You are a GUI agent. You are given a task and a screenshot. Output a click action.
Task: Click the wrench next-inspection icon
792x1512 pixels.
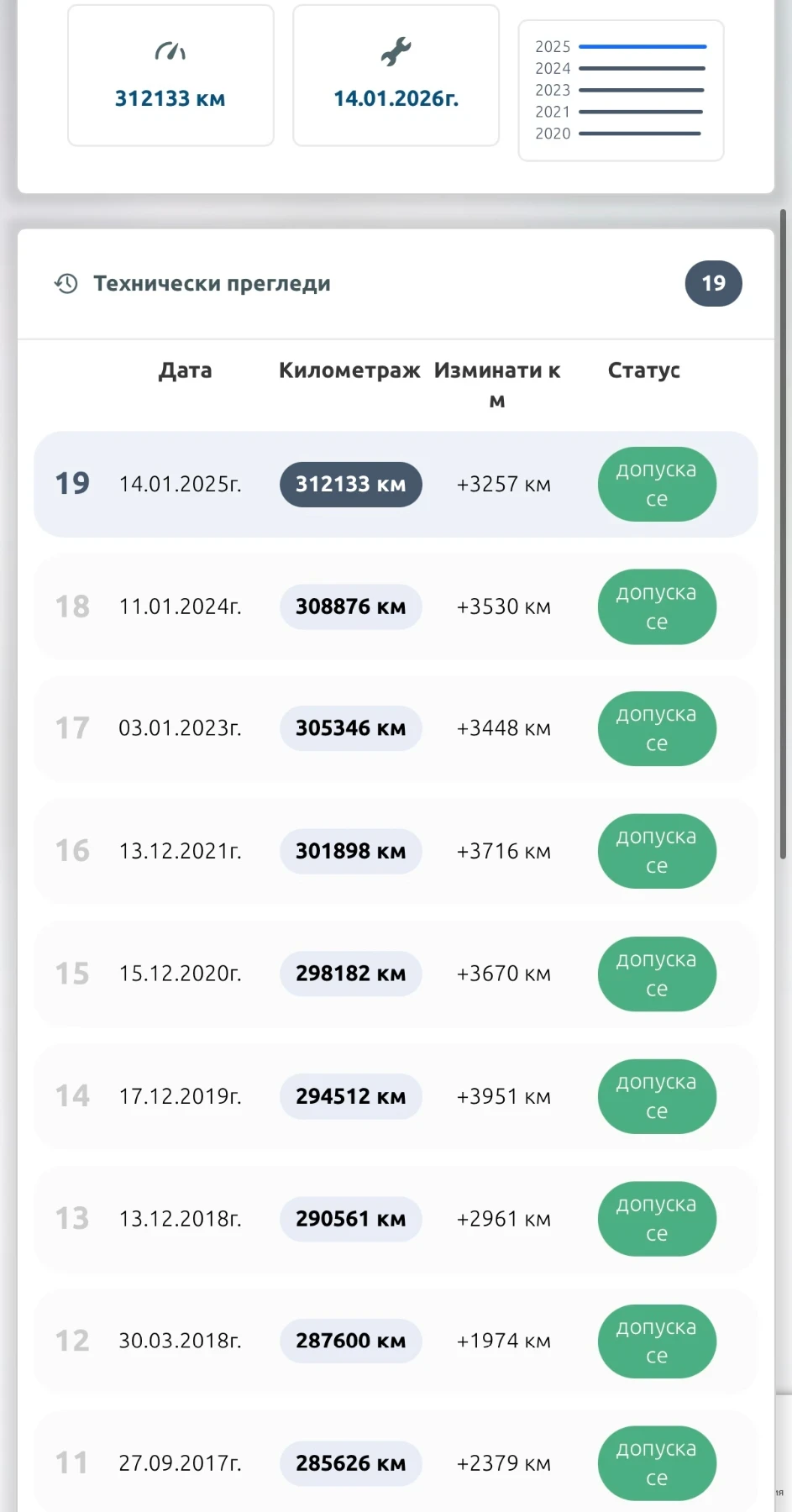tap(396, 52)
